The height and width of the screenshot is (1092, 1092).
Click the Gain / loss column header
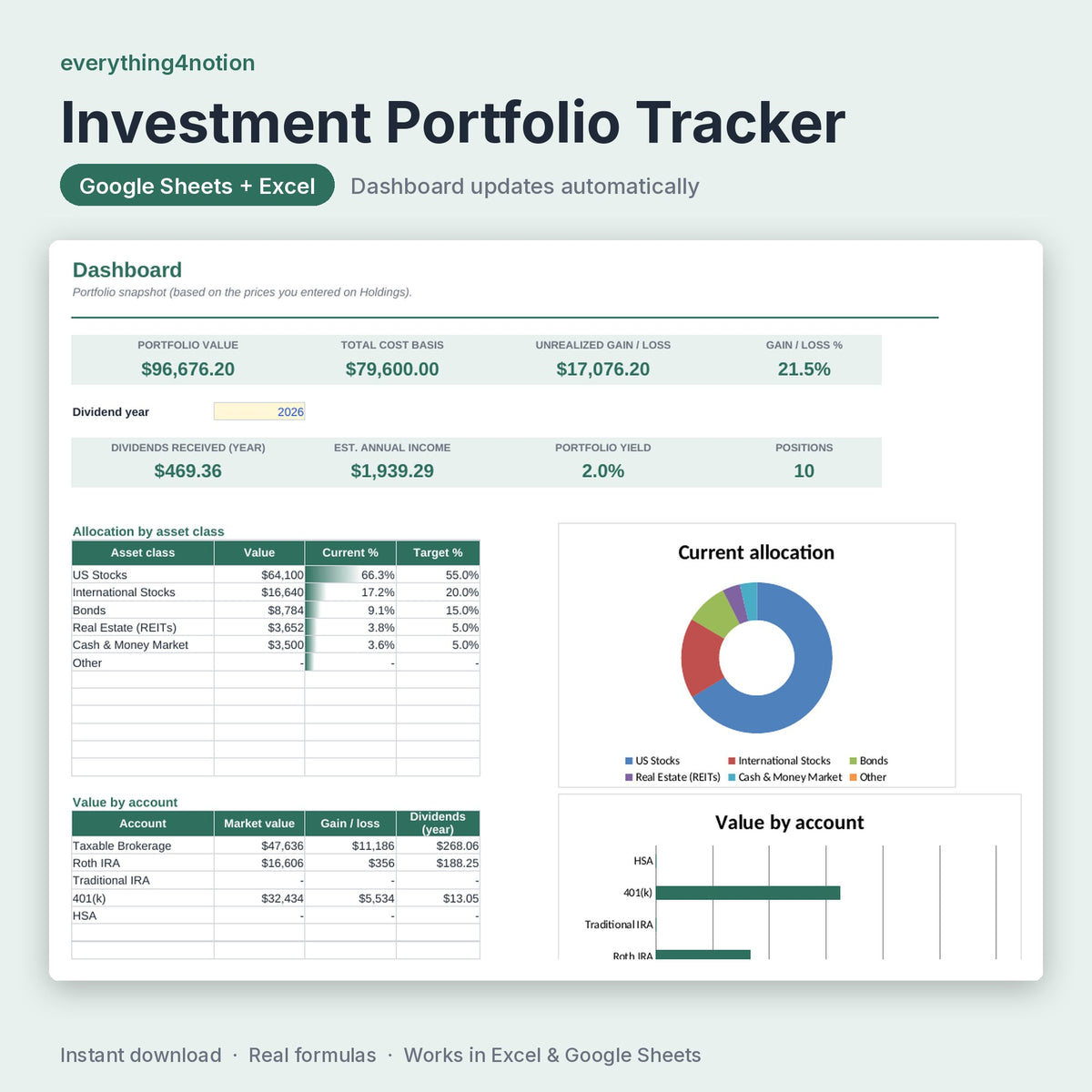coord(350,824)
